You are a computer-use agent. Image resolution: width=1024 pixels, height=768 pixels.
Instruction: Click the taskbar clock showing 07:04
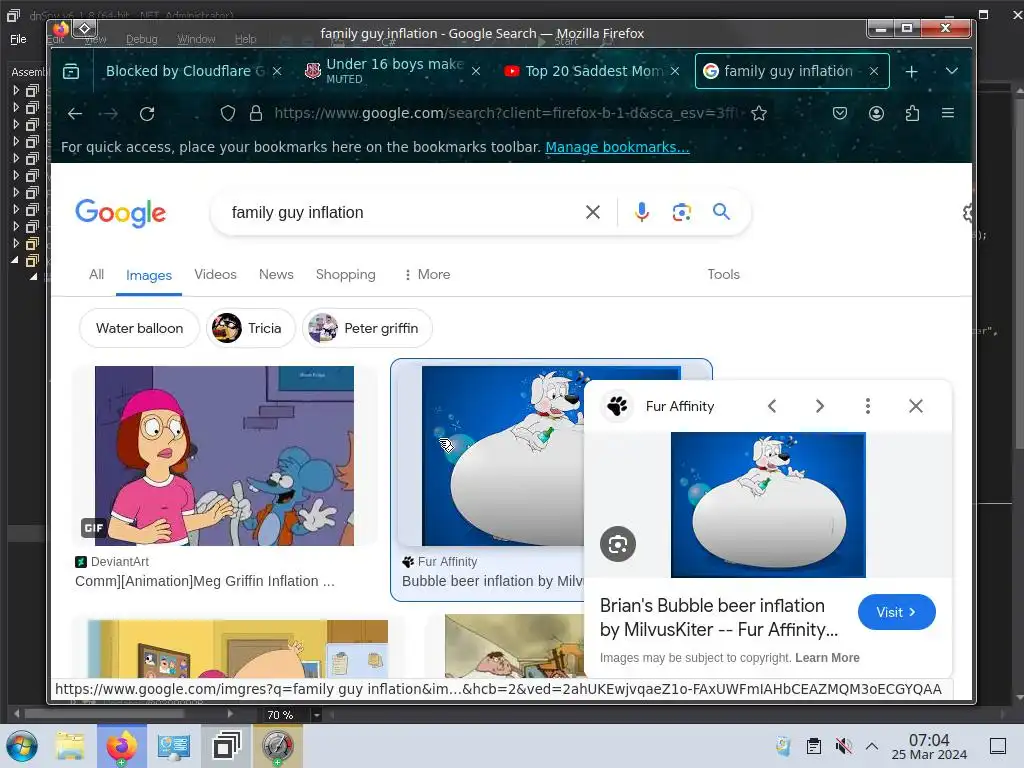(x=929, y=747)
